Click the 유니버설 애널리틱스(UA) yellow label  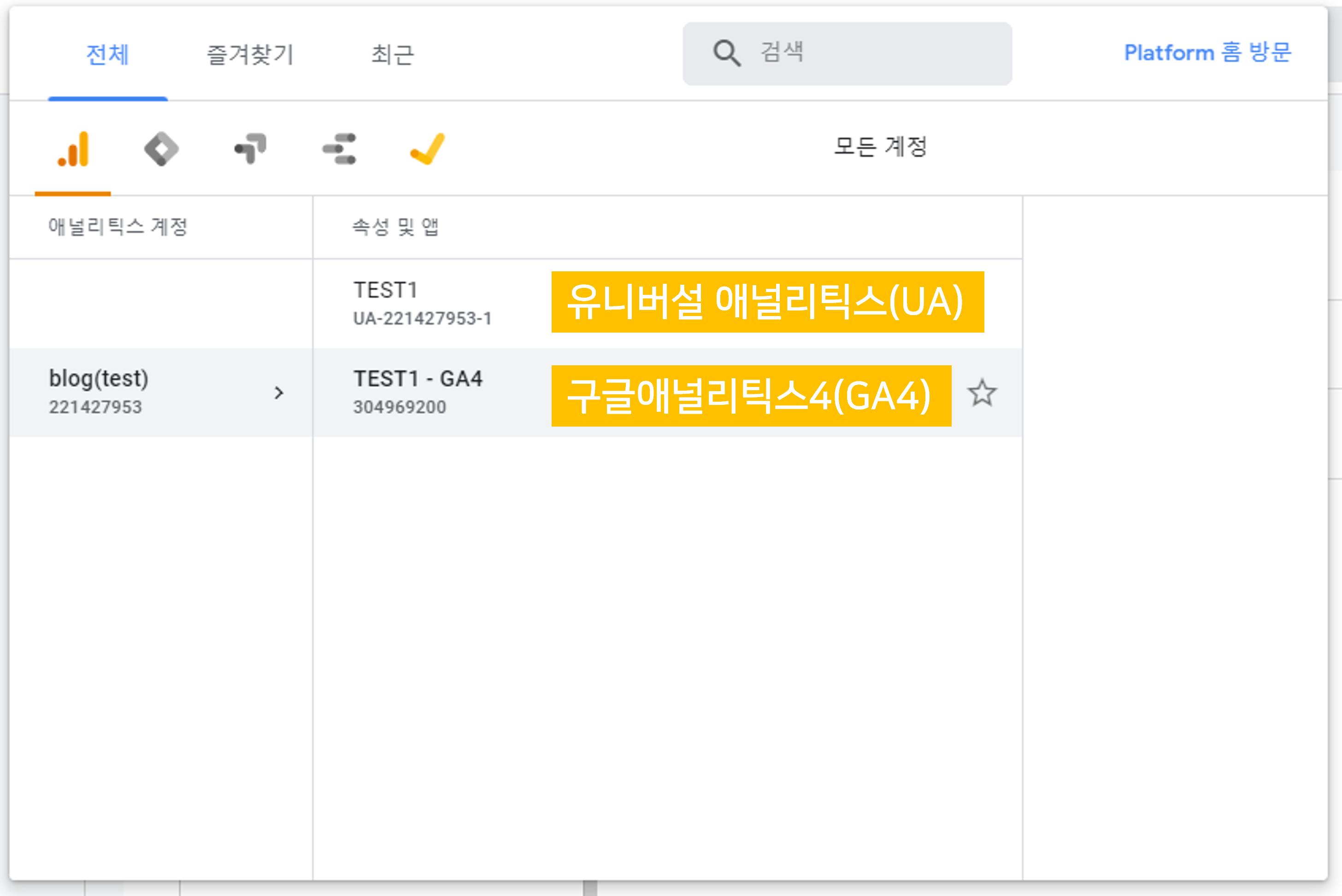[x=767, y=302]
